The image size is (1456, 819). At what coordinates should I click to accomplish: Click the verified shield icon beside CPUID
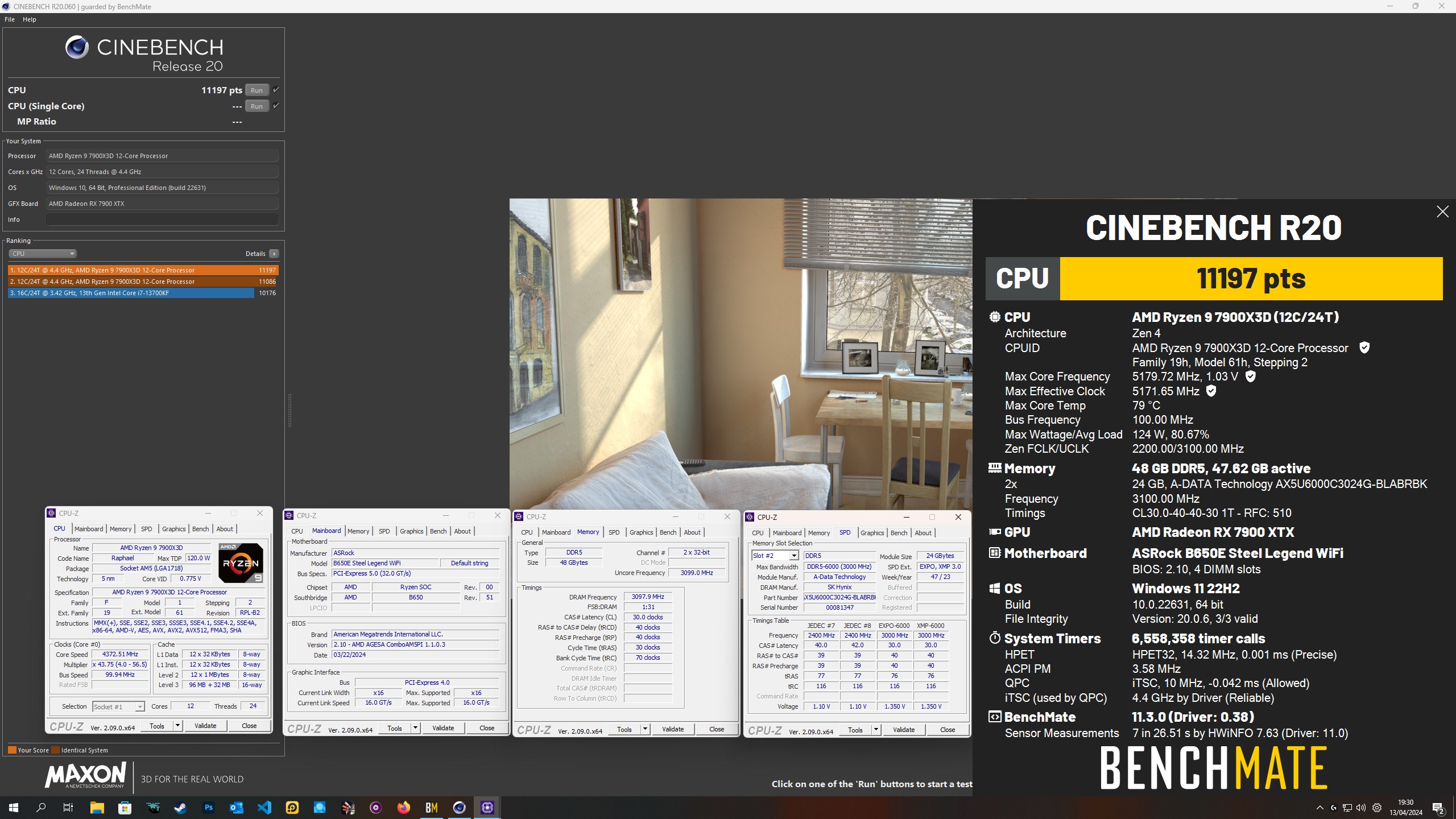1364,348
